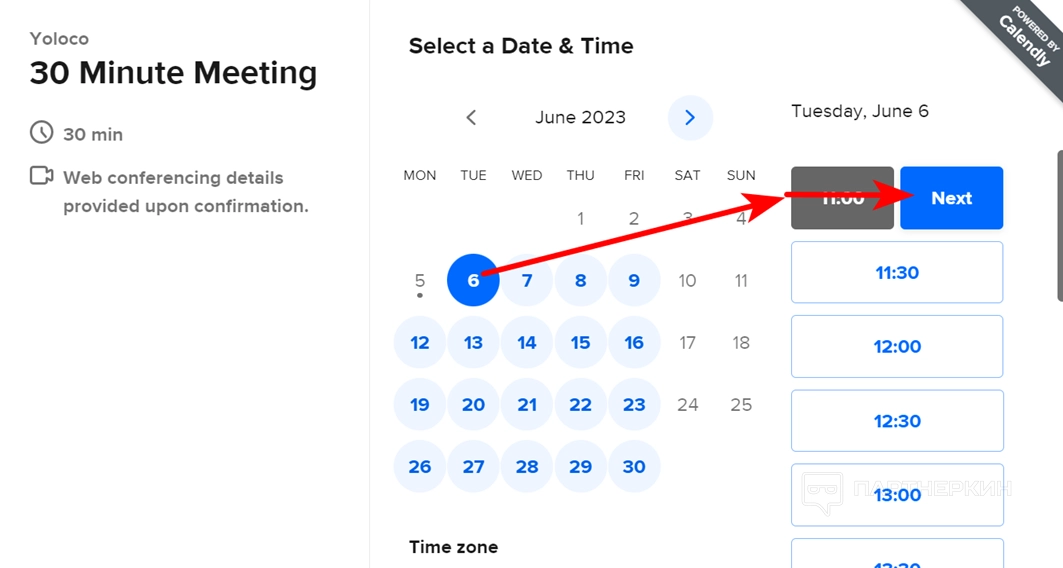Viewport: 1063px width, 568px height.
Task: Choose the 13:00 time slot
Action: coord(896,495)
